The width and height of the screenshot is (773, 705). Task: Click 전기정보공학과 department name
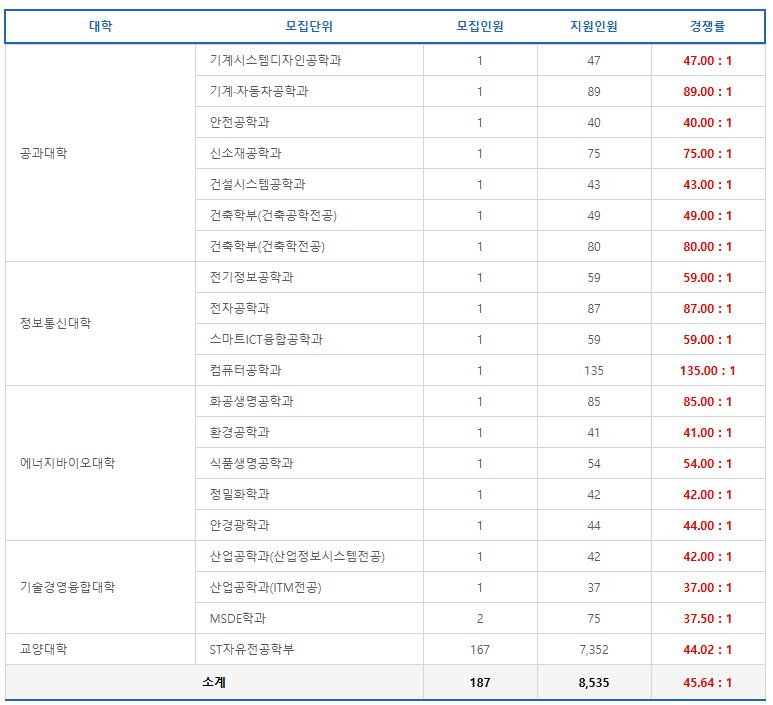click(251, 278)
